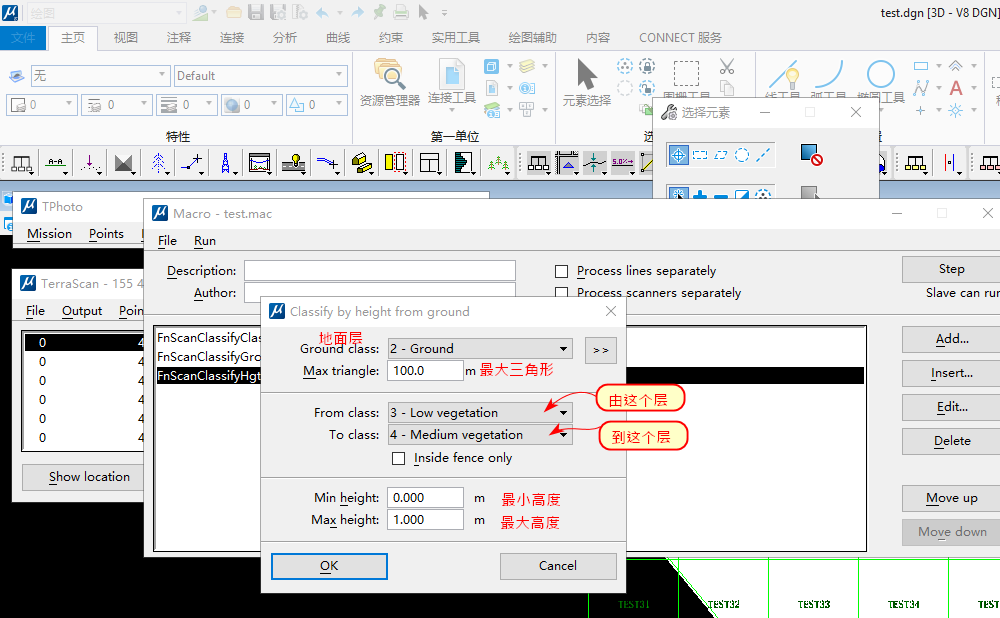Click the Move up button
The height and width of the screenshot is (618, 1000).
[952, 498]
